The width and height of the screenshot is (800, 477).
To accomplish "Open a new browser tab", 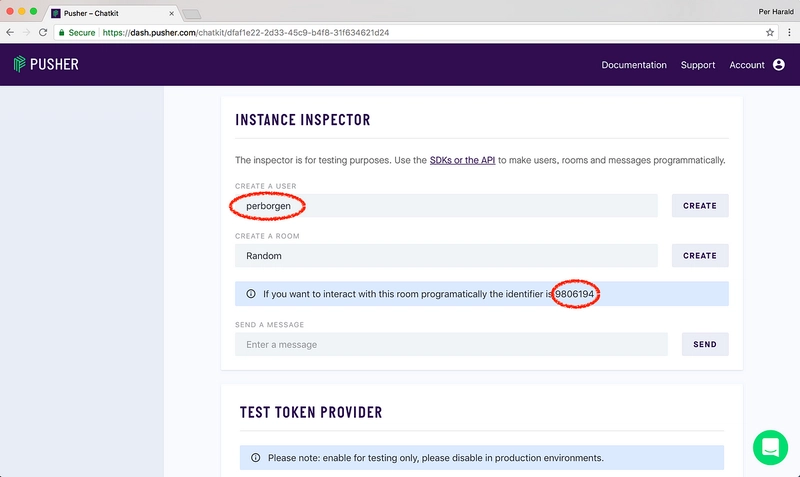I will [x=192, y=14].
